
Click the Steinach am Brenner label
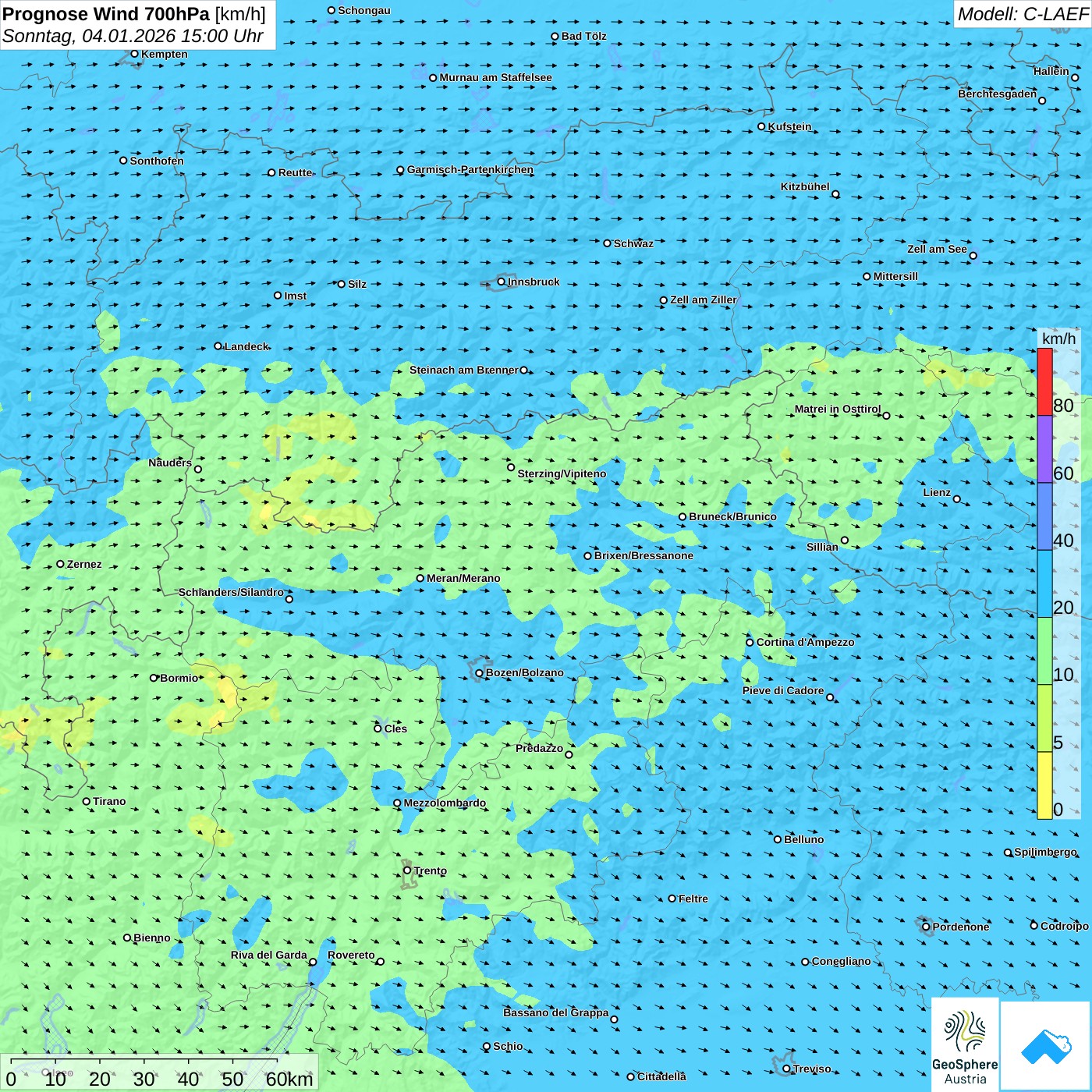coord(464,370)
